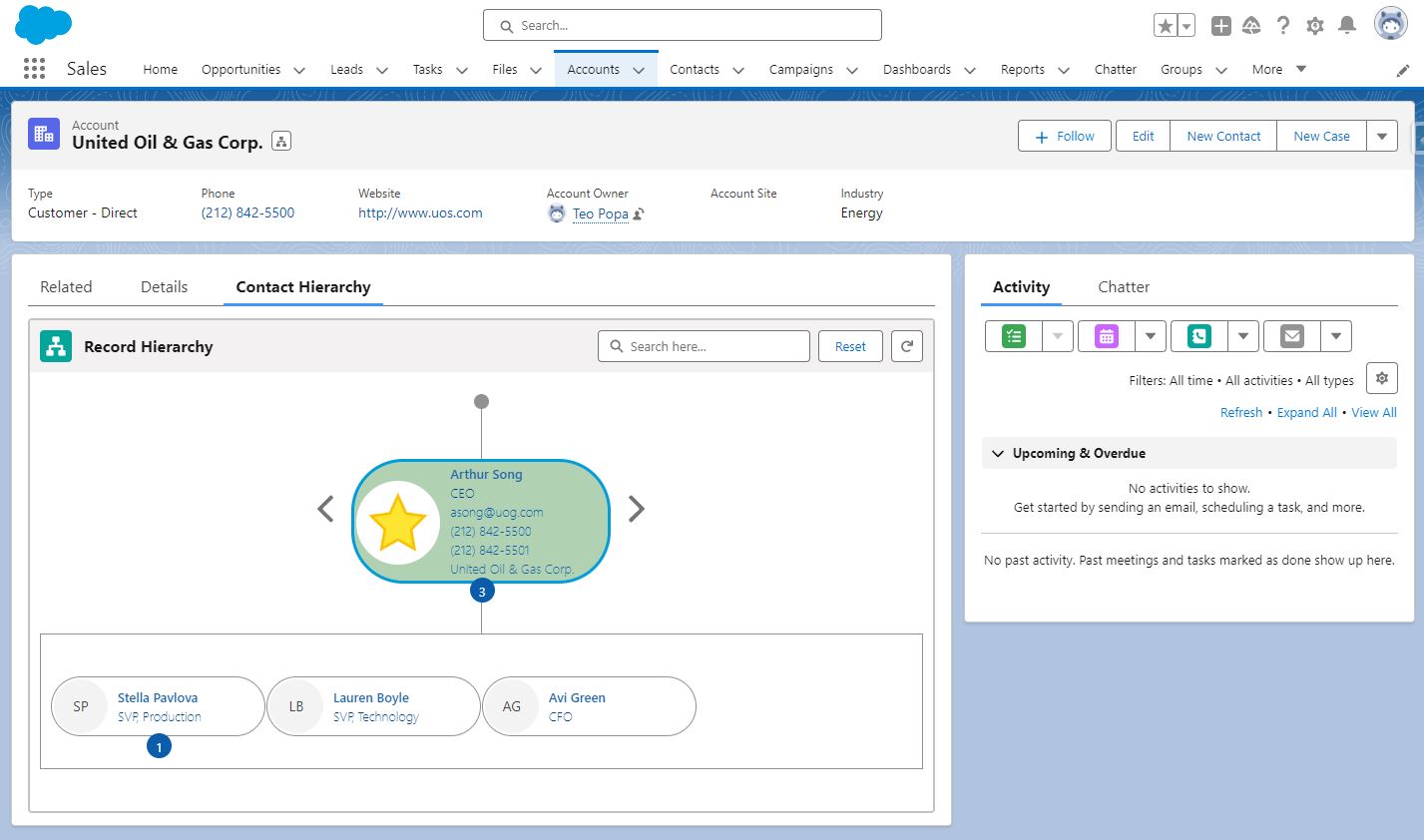Viewport: 1424px width, 840px height.
Task: Collapse the Upcoming & Overdue section
Action: 998,453
